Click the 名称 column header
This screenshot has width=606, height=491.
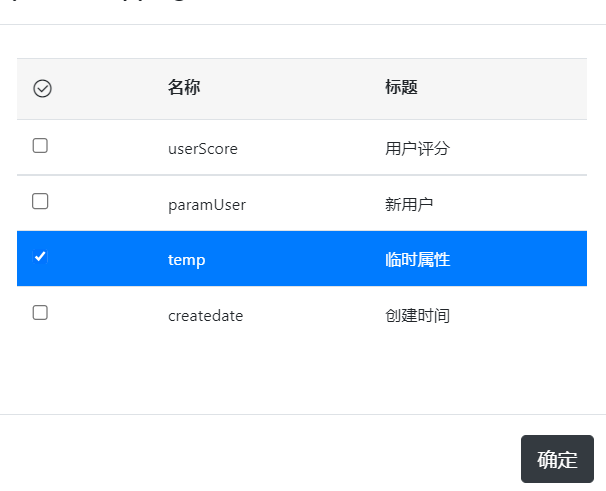[x=184, y=88]
